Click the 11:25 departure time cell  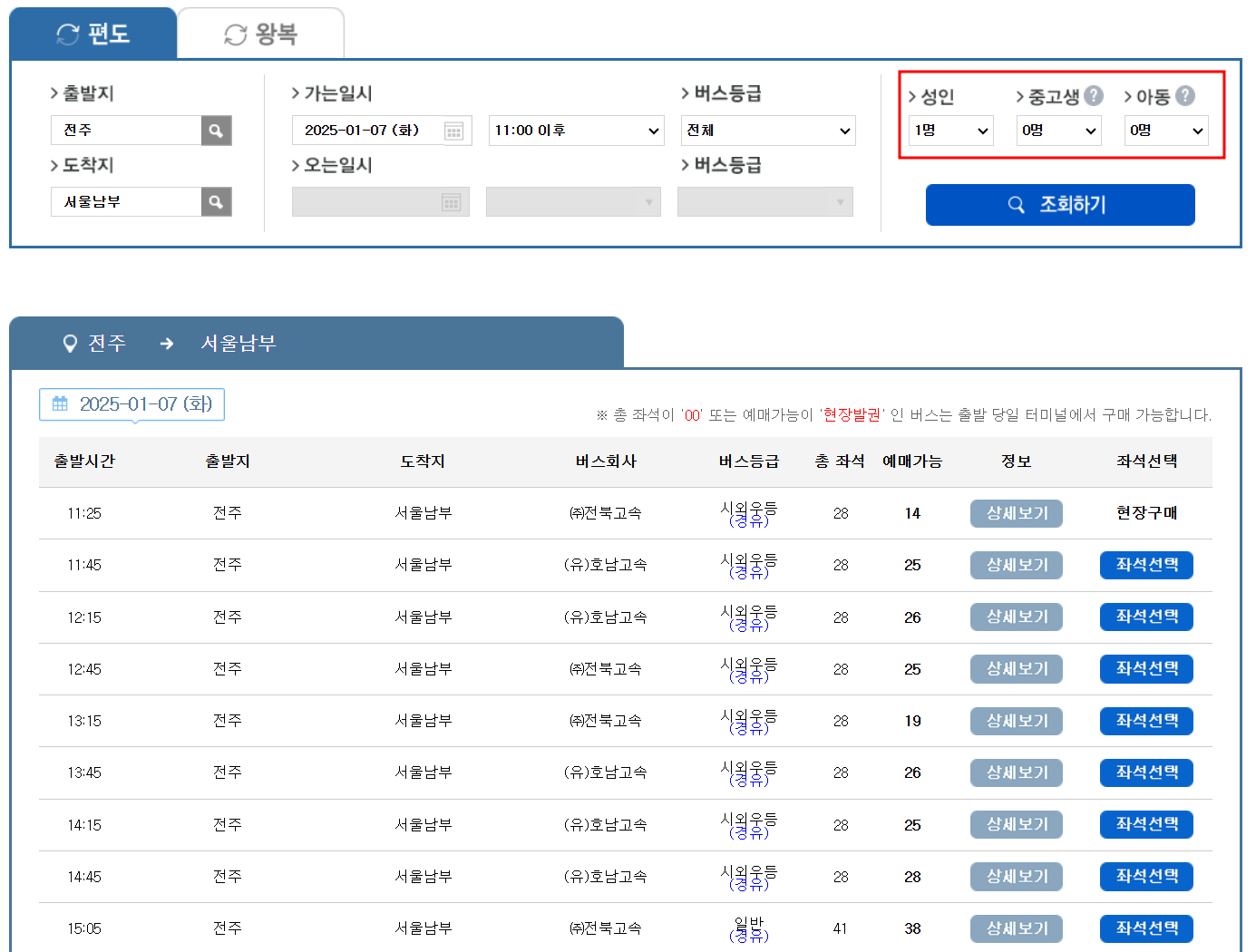[84, 513]
